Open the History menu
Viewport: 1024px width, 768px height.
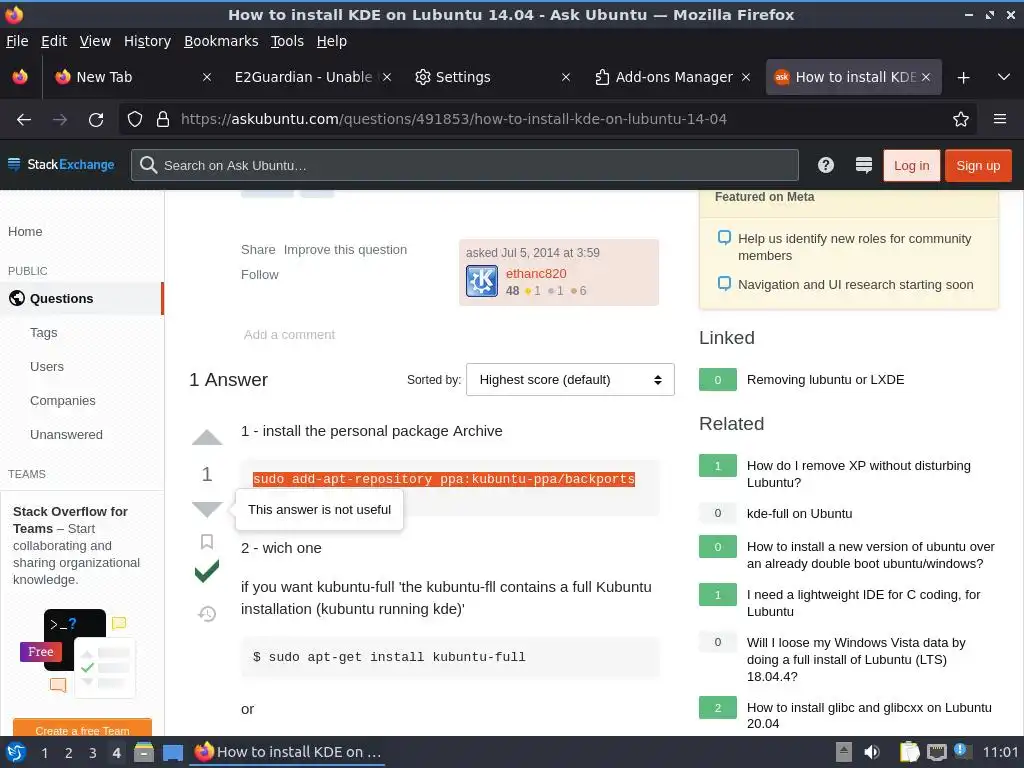click(147, 41)
